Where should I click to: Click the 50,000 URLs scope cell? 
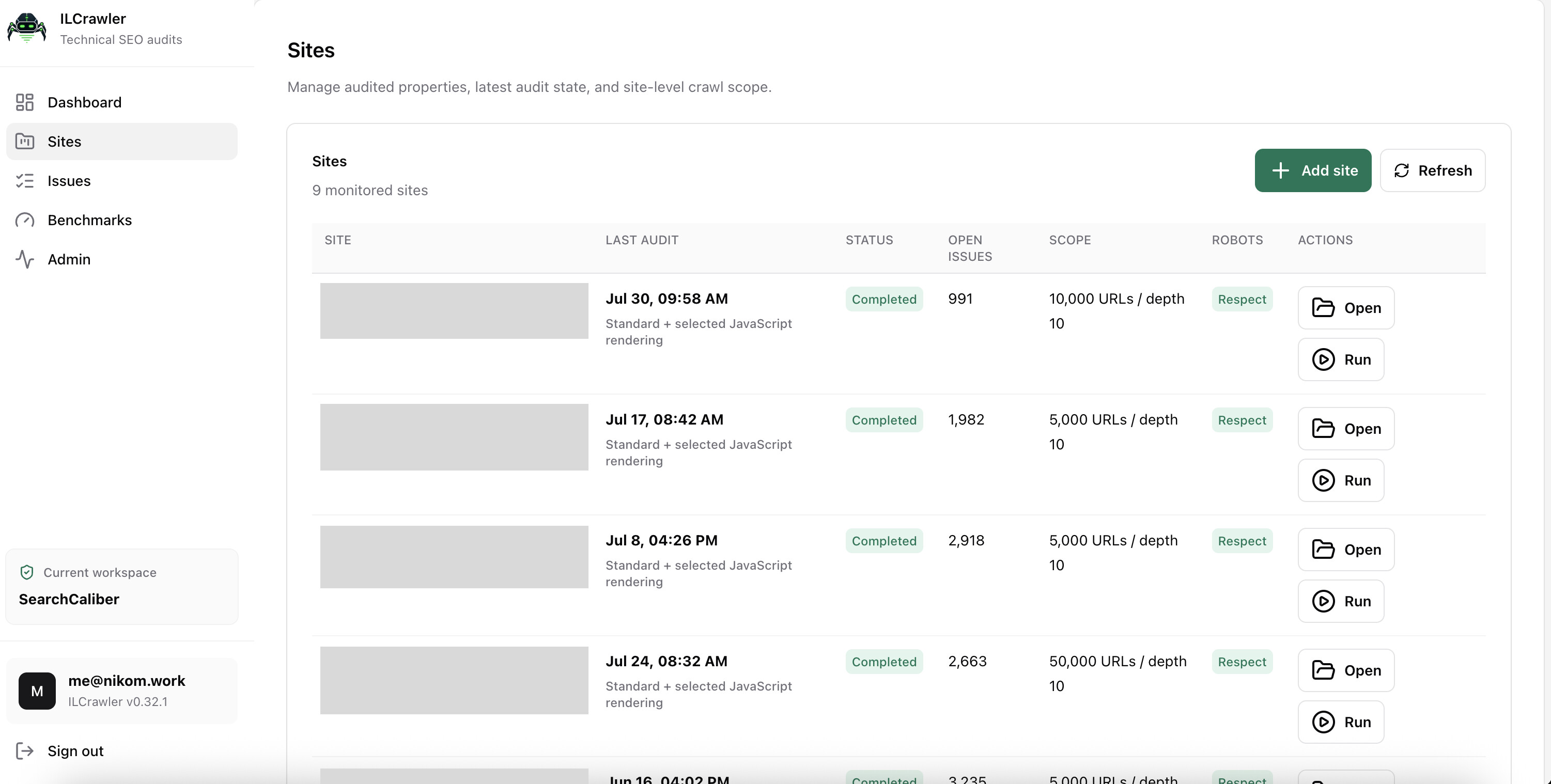pos(1118,674)
